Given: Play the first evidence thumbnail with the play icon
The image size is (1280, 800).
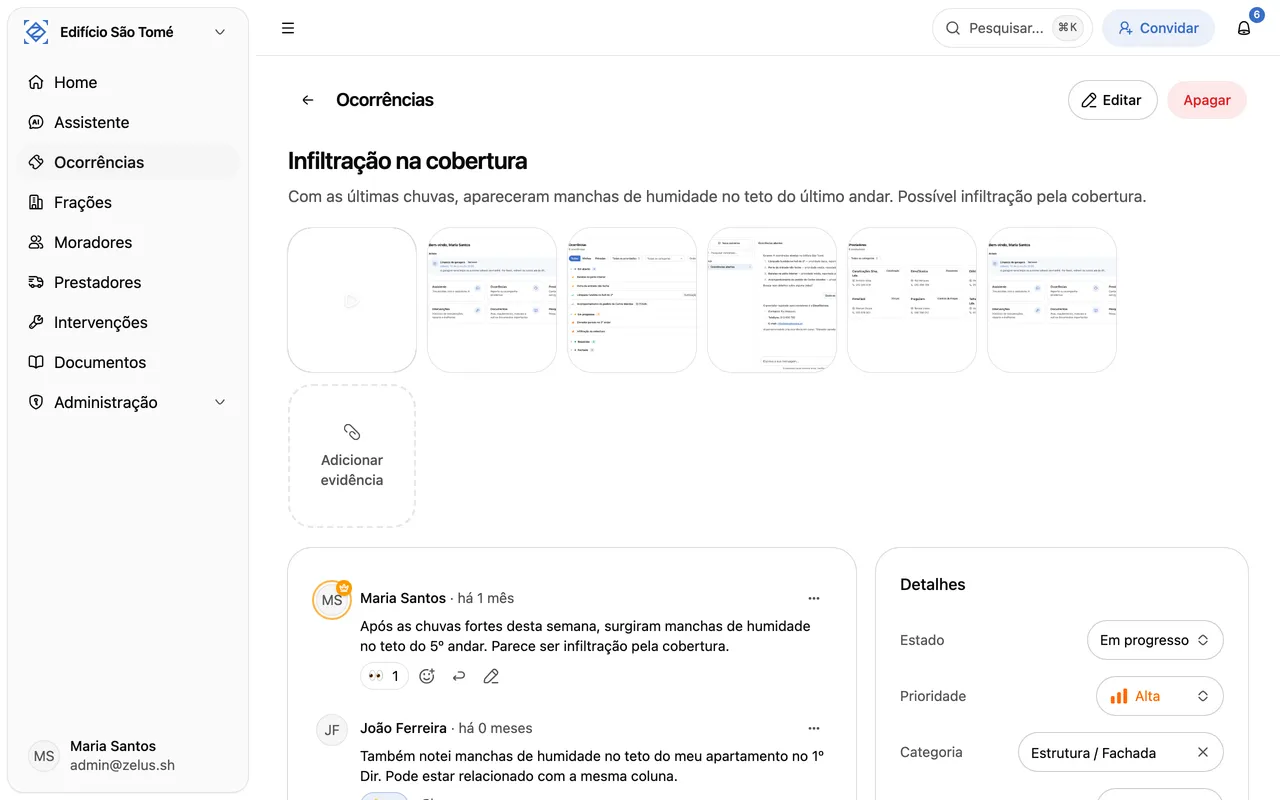Looking at the screenshot, I should (x=352, y=300).
